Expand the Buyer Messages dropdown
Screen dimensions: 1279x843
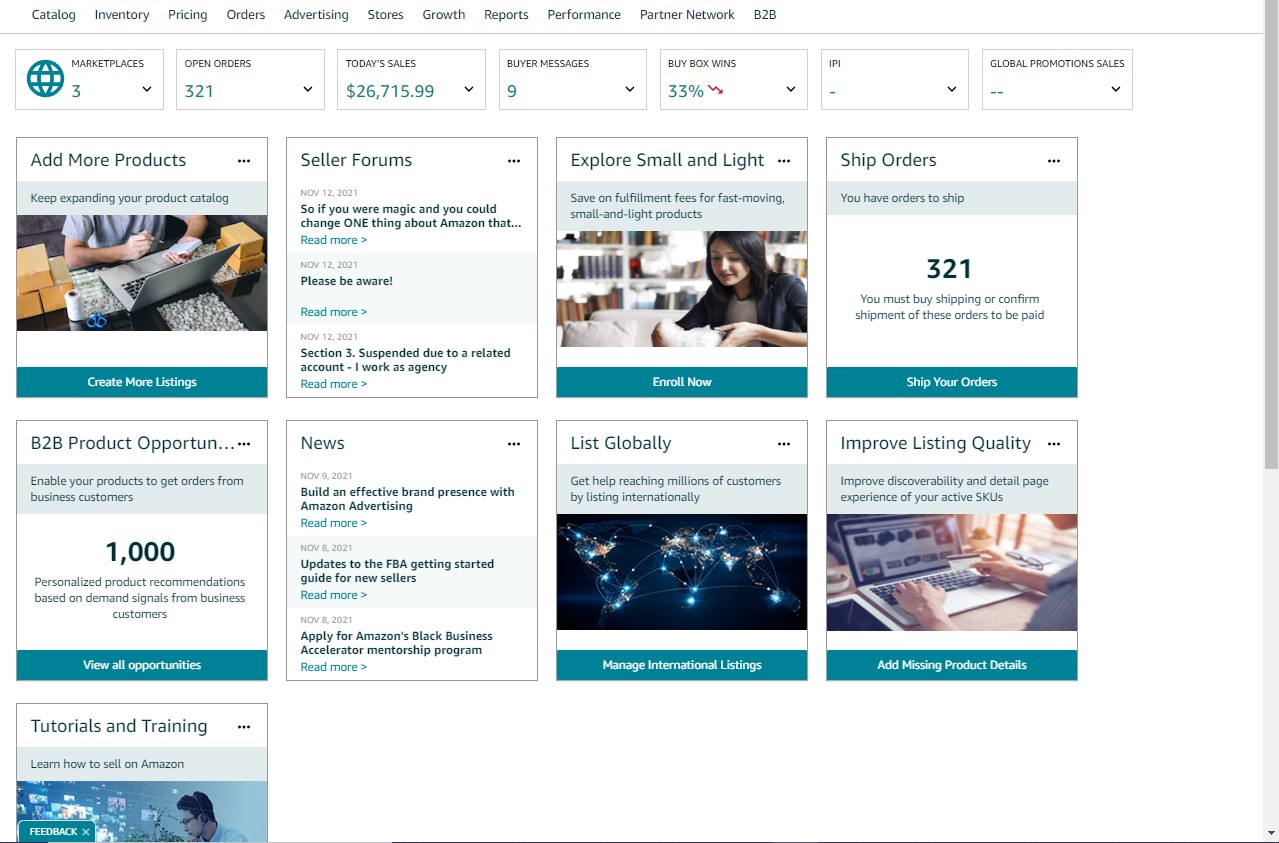click(x=630, y=90)
